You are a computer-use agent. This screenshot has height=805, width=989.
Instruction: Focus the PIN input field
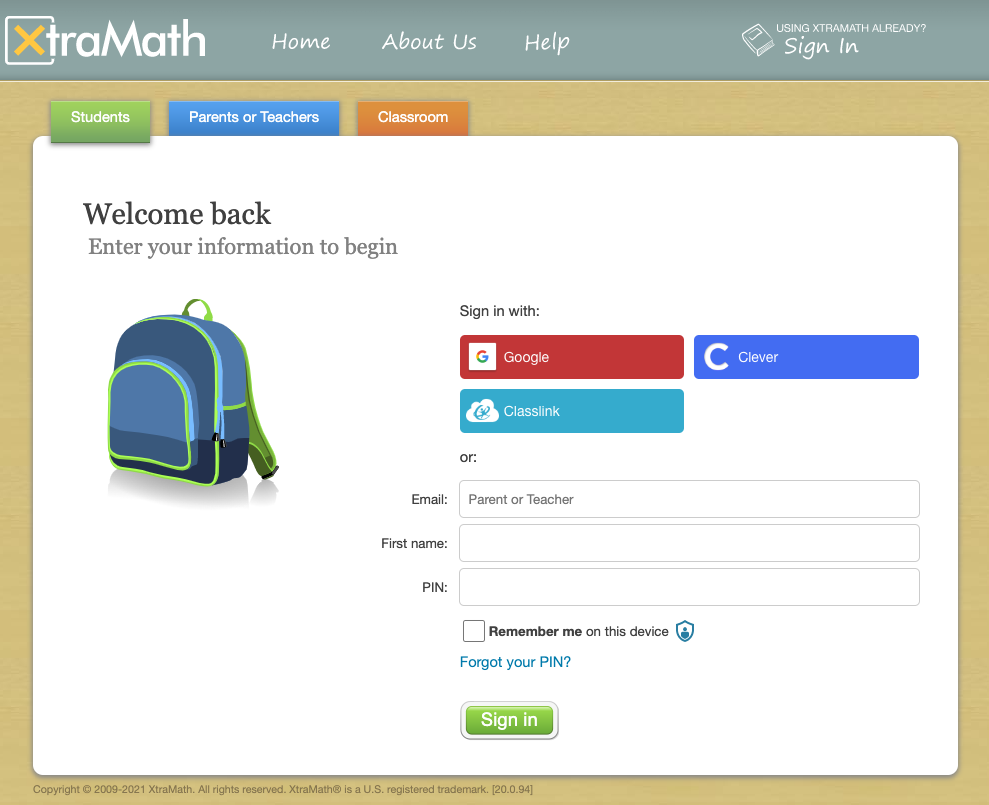[x=689, y=587]
